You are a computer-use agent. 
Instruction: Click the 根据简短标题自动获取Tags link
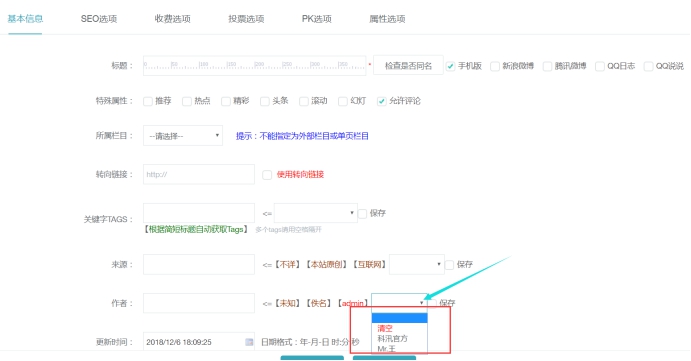point(196,229)
